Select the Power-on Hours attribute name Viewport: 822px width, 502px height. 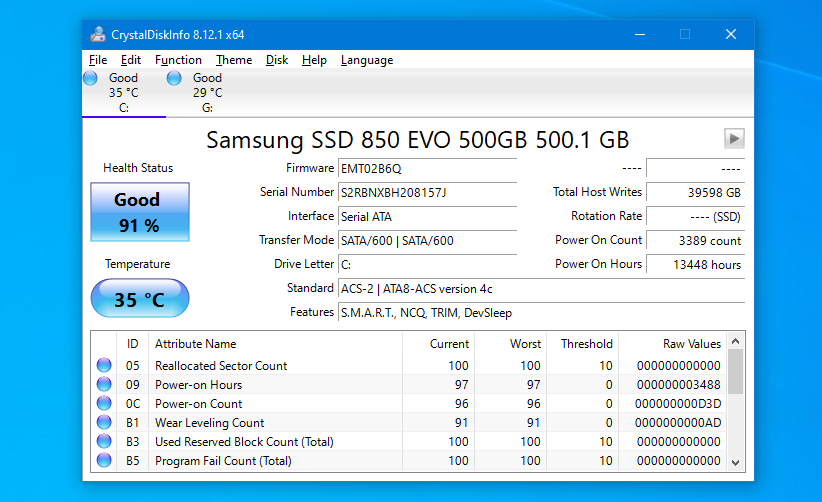(198, 385)
